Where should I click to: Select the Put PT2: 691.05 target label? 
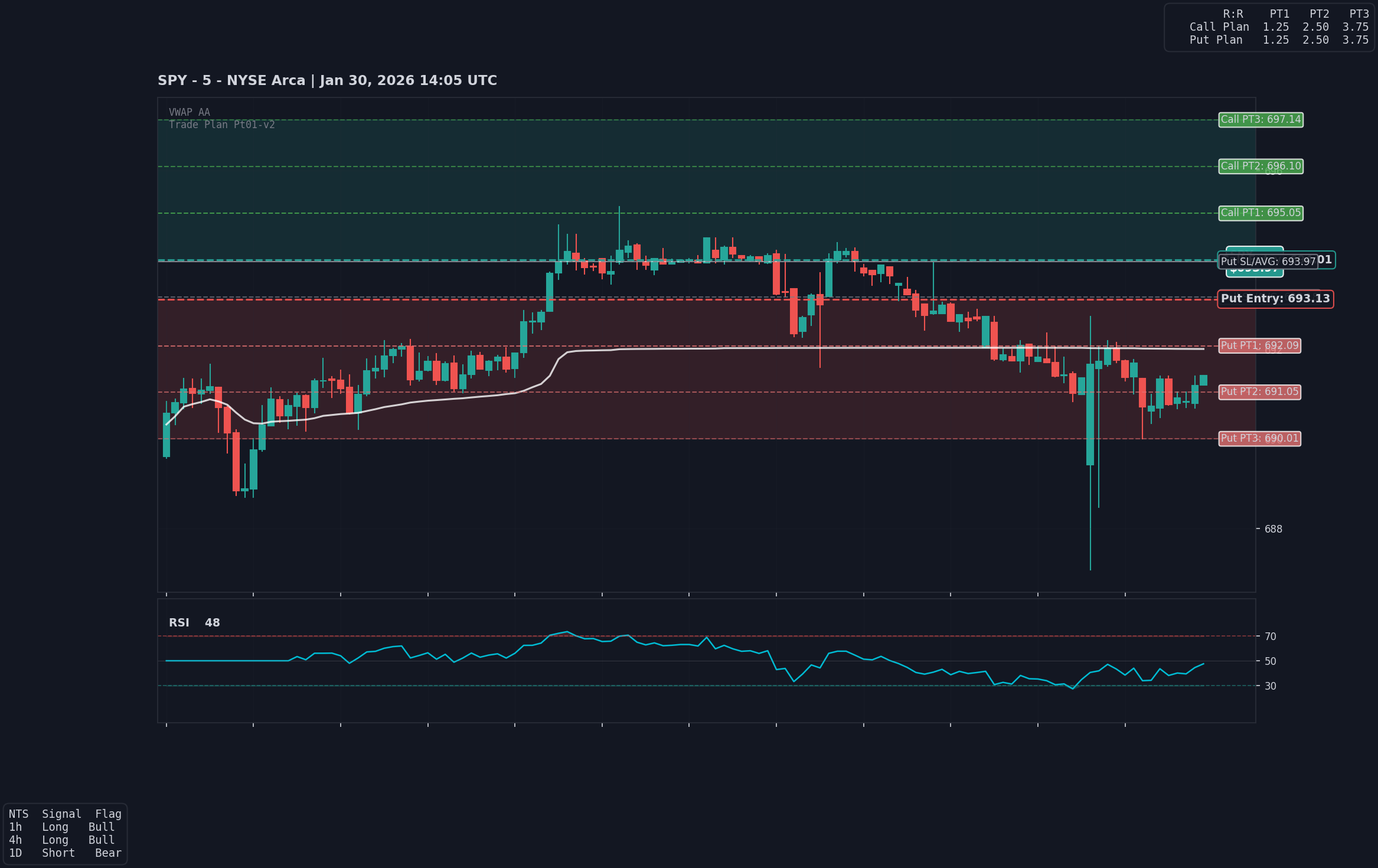[x=1259, y=391]
